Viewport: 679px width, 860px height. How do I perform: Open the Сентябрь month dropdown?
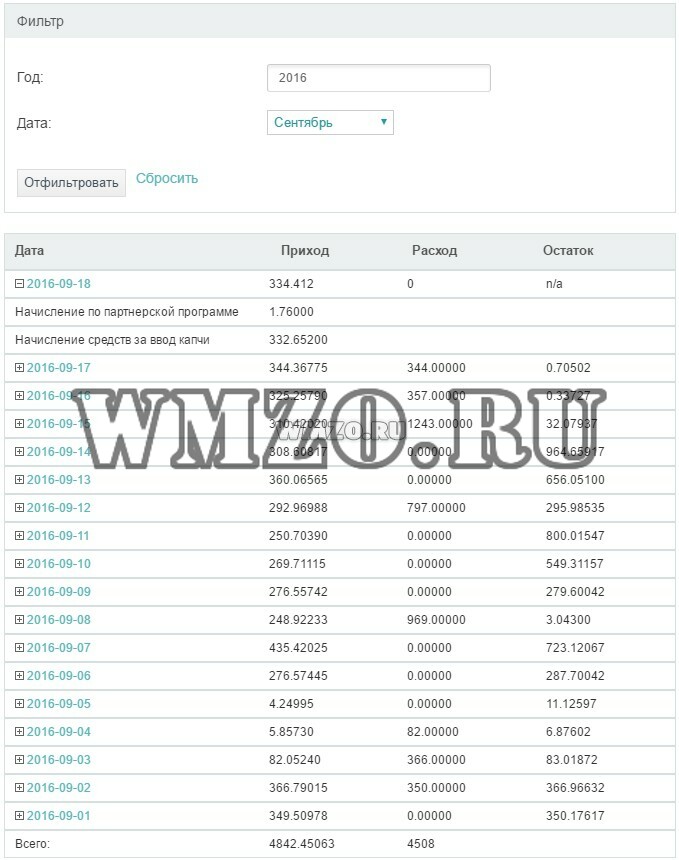330,122
